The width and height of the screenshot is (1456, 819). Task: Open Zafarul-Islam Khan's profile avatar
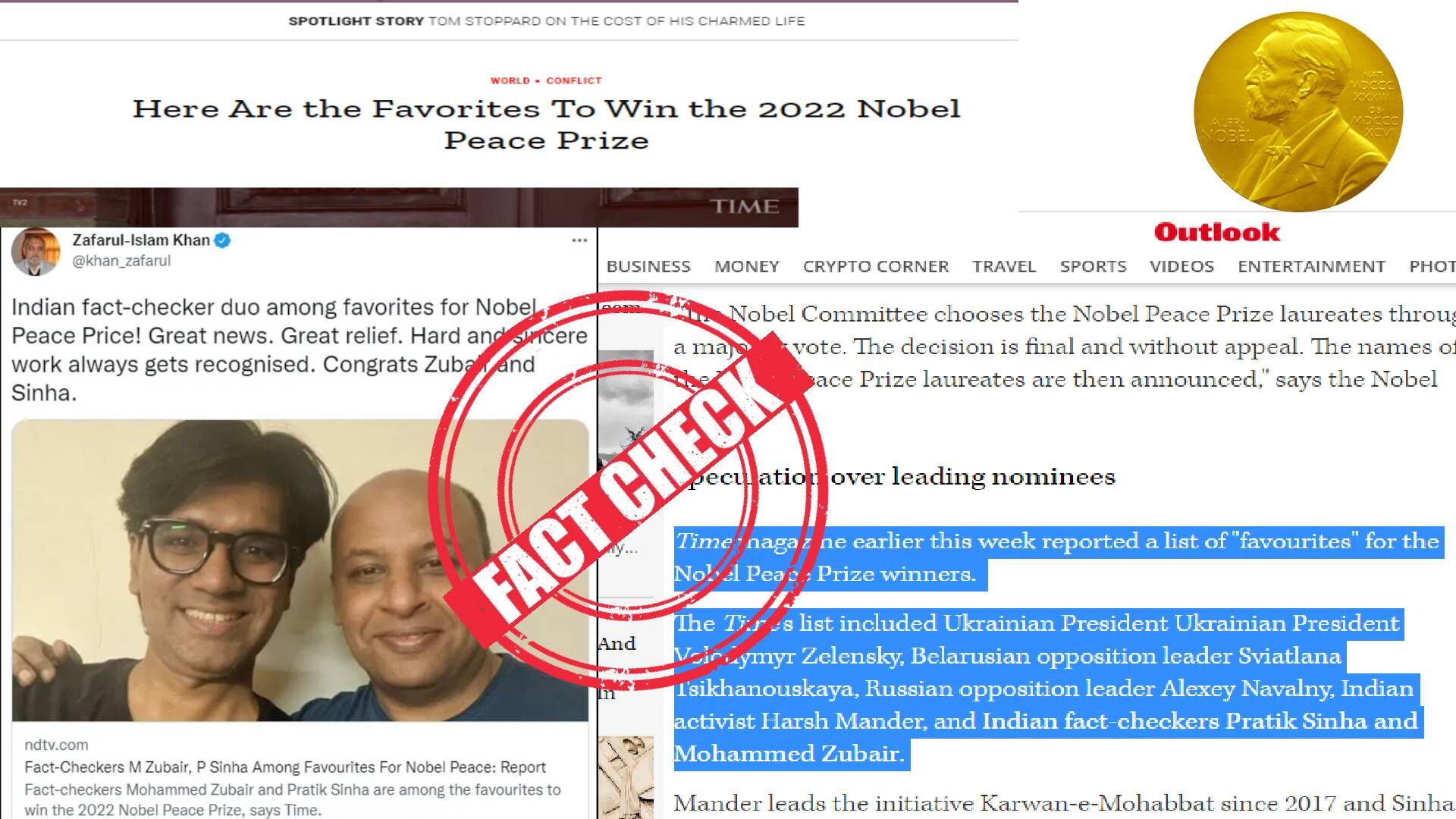[x=35, y=251]
